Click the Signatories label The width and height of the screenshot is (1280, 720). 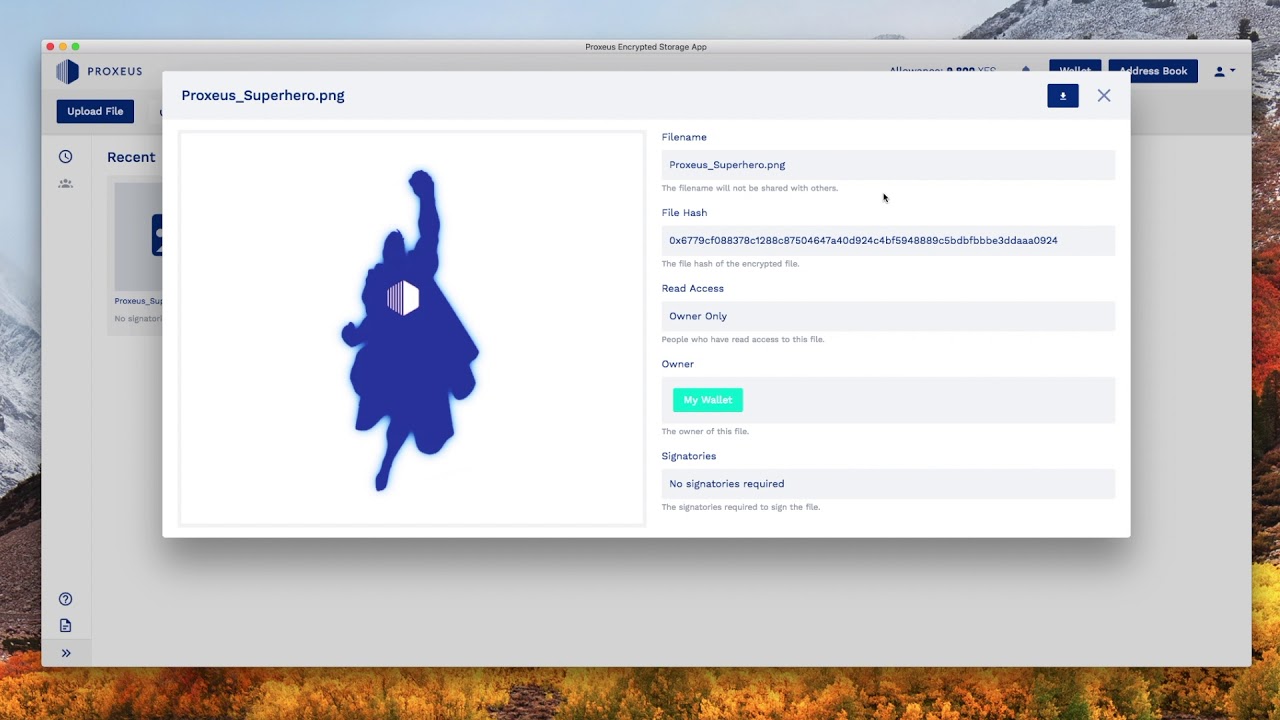point(689,456)
